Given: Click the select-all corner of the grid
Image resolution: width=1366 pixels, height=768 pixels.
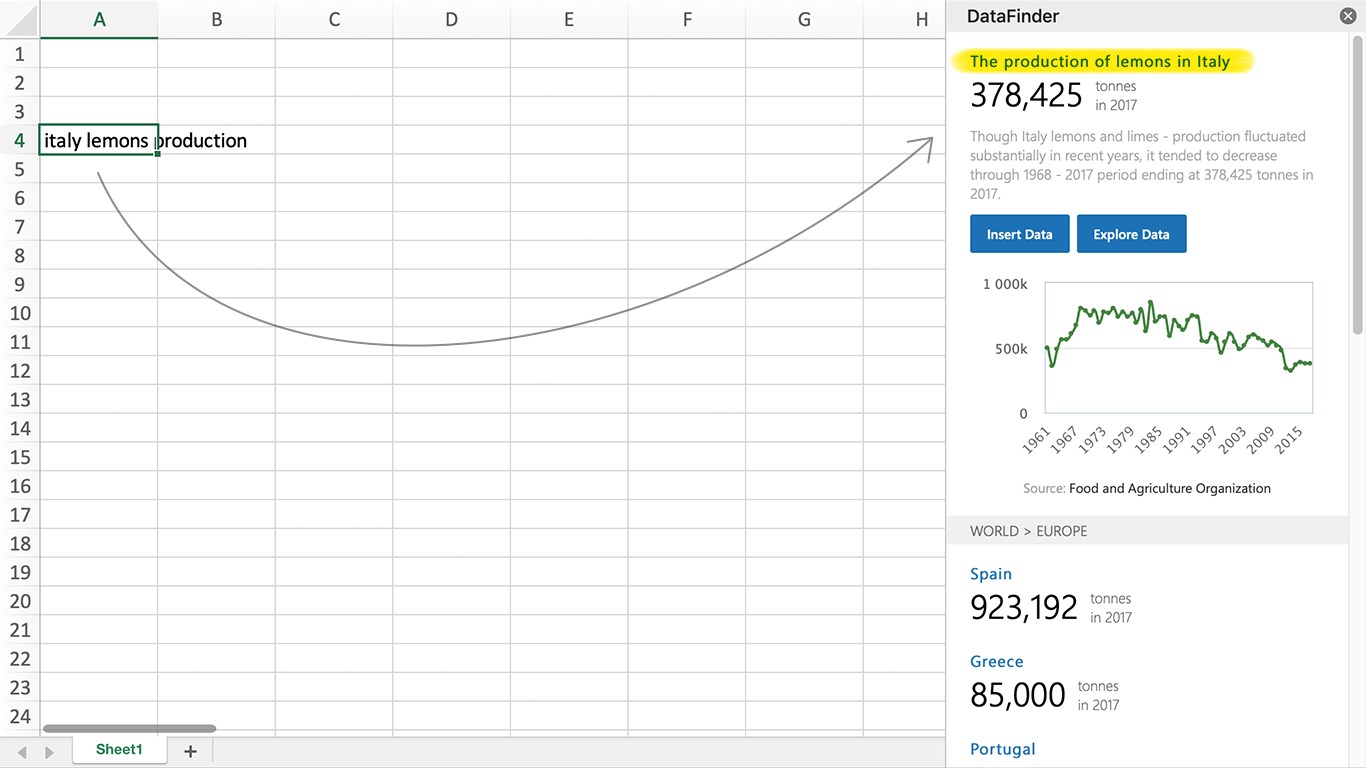Looking at the screenshot, I should pos(20,19).
